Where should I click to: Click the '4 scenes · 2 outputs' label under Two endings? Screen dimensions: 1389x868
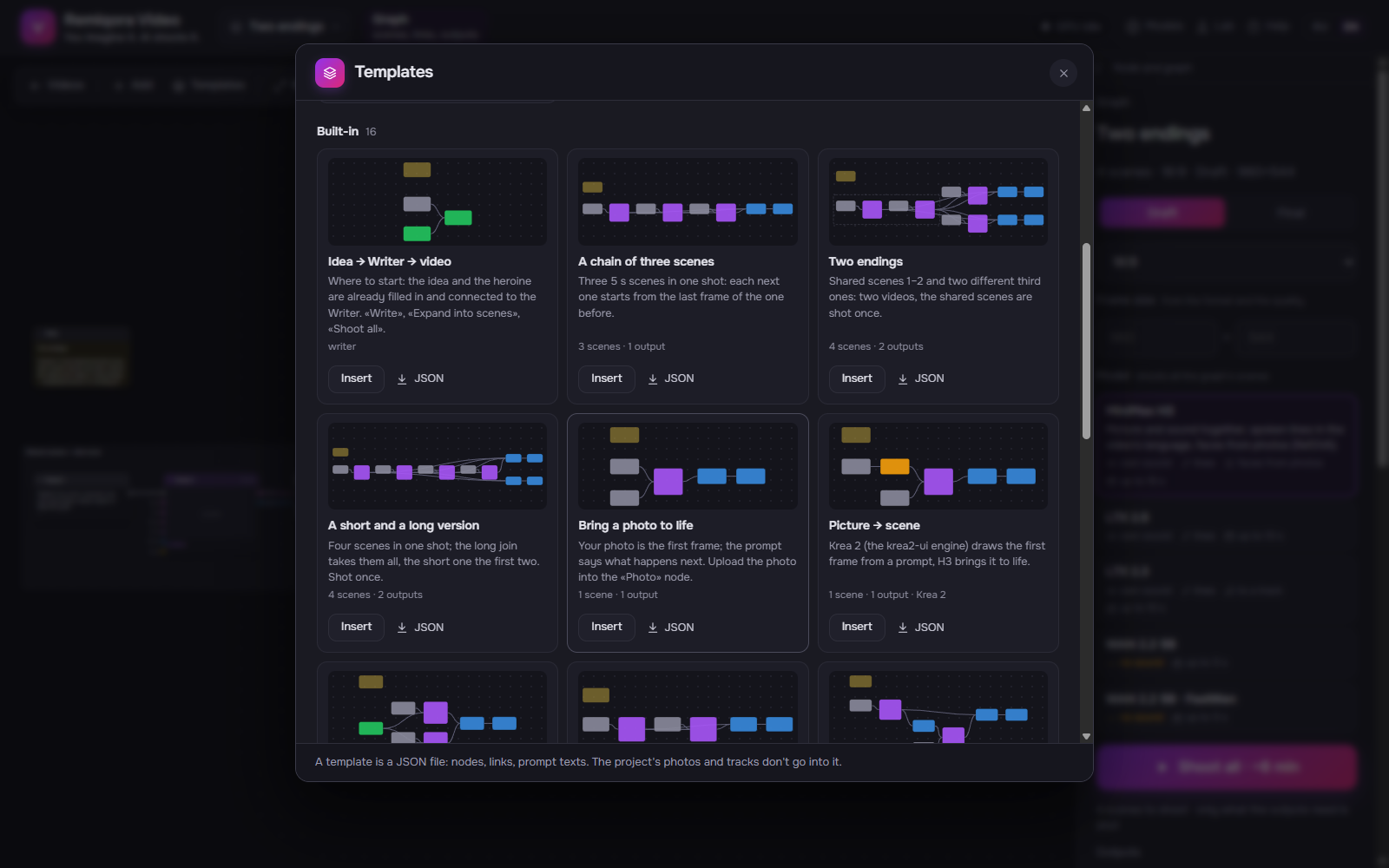pyautogui.click(x=876, y=346)
